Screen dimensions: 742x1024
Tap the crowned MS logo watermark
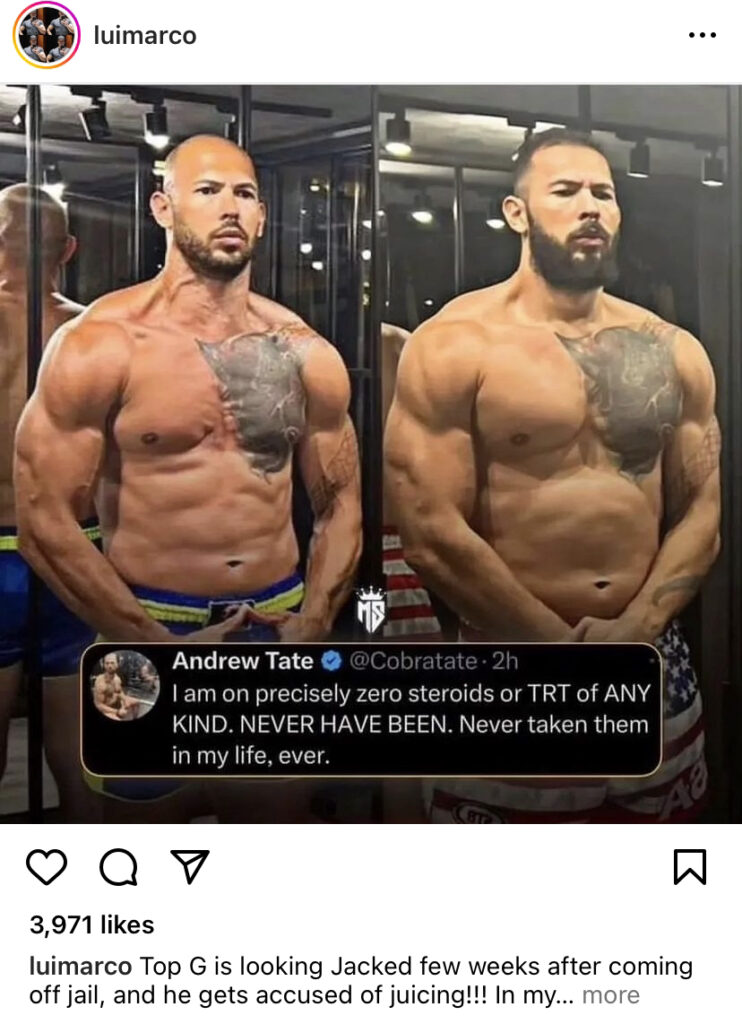[370, 610]
